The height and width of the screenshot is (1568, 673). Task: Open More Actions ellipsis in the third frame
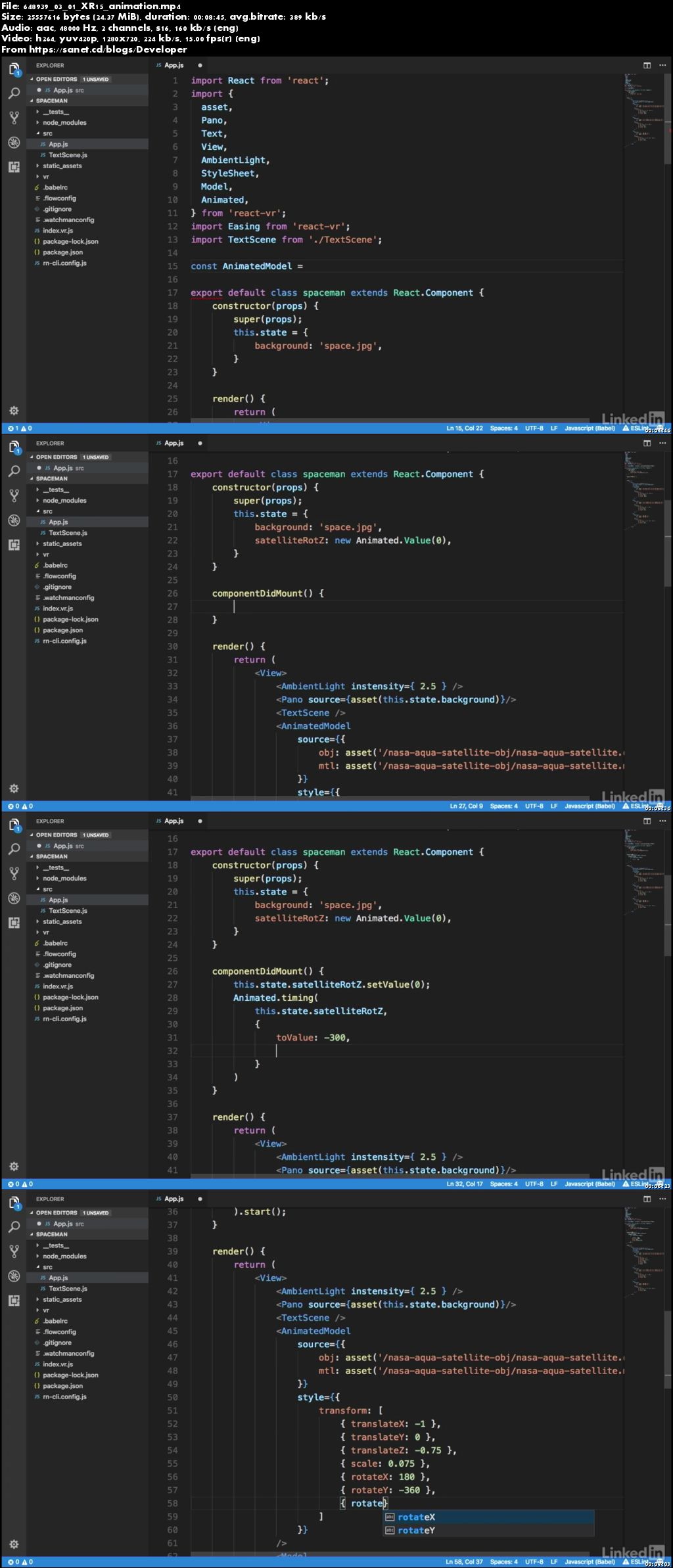[x=662, y=821]
